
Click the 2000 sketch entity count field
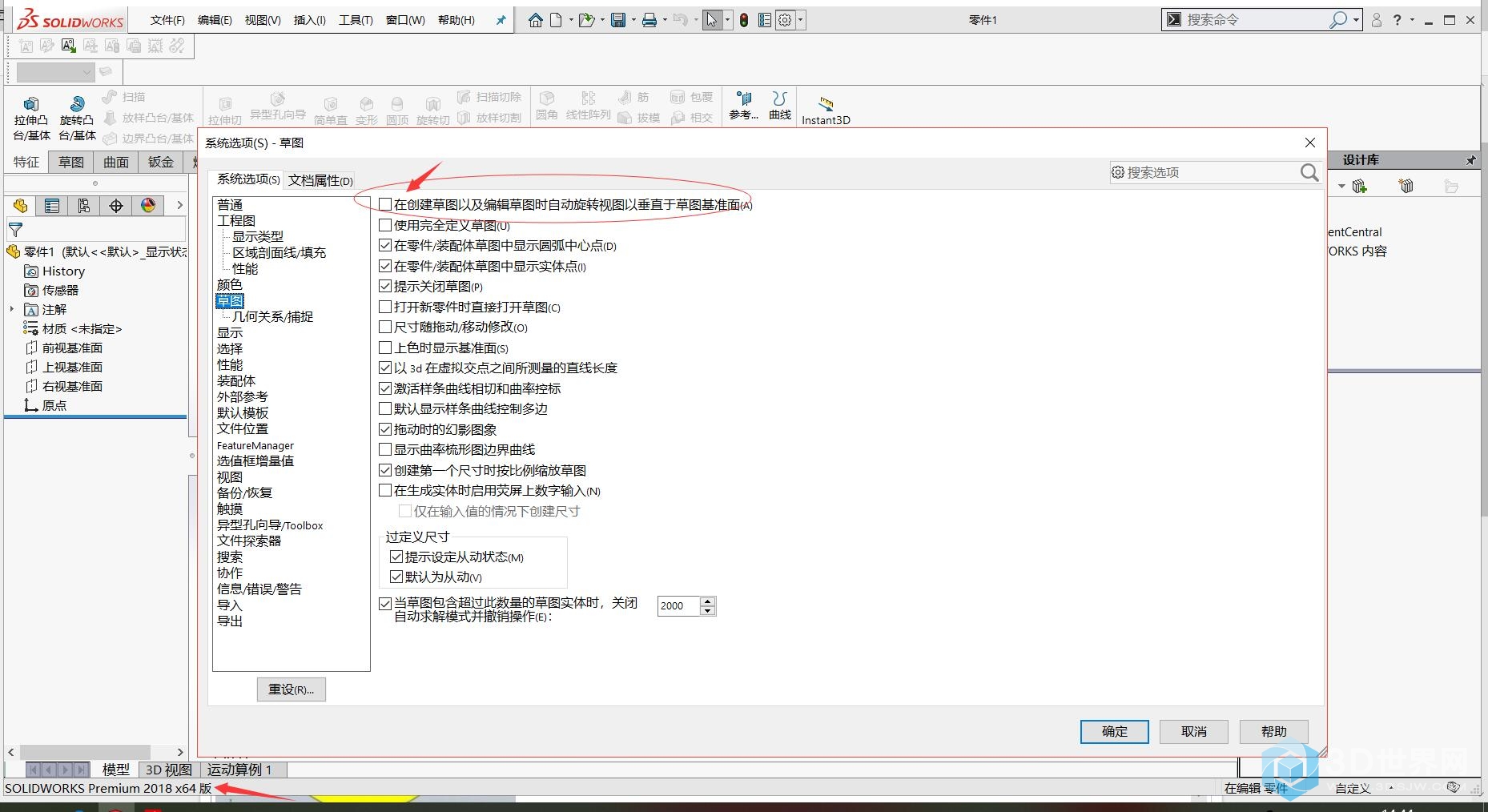click(678, 606)
